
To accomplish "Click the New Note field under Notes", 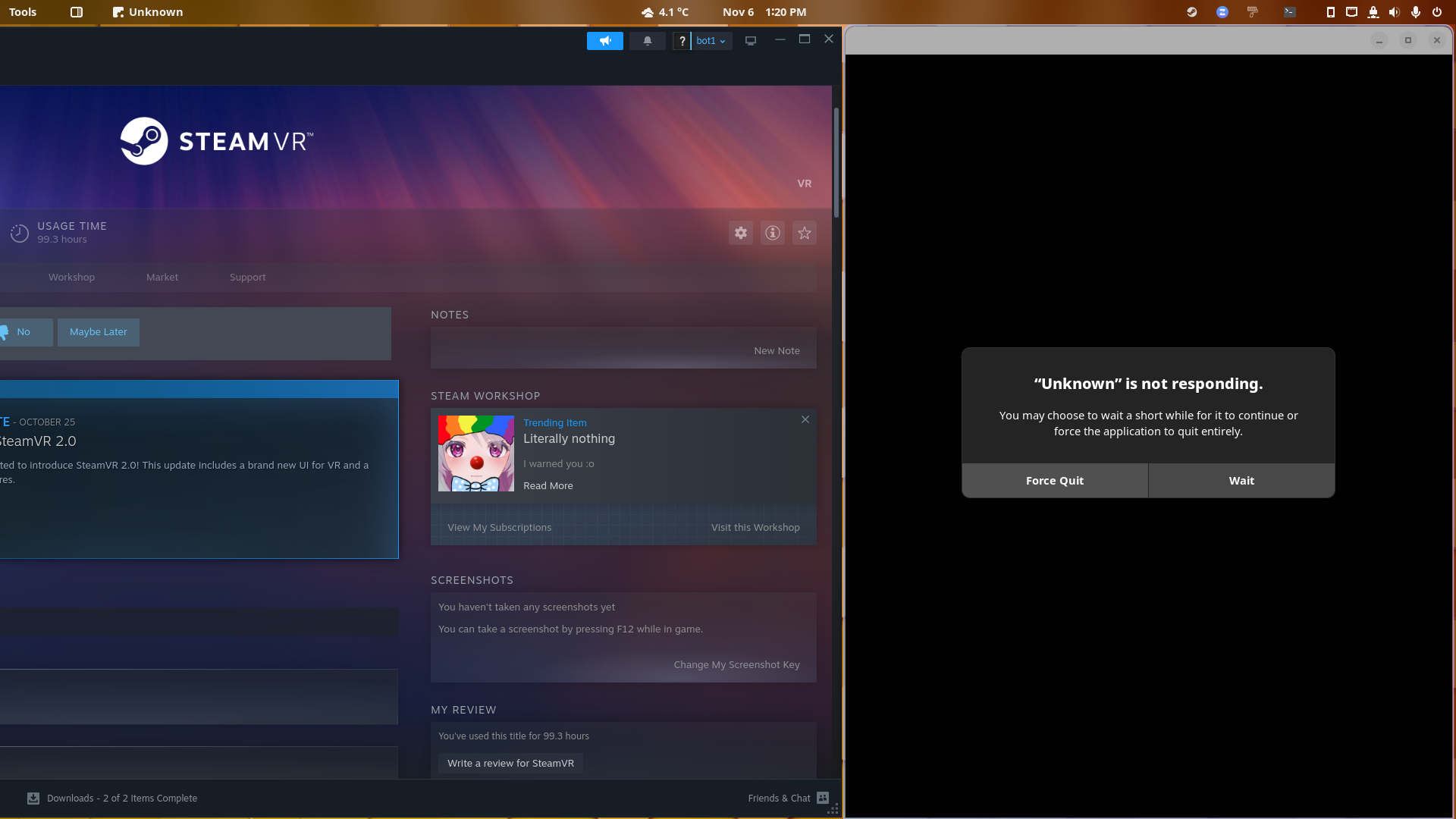I will click(777, 350).
